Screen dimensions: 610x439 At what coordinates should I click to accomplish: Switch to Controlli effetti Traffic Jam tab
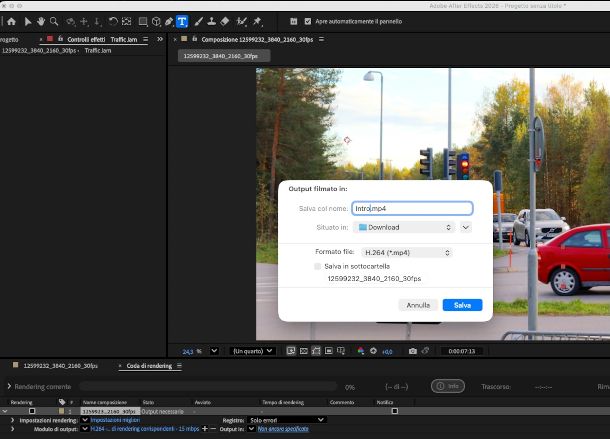102,39
